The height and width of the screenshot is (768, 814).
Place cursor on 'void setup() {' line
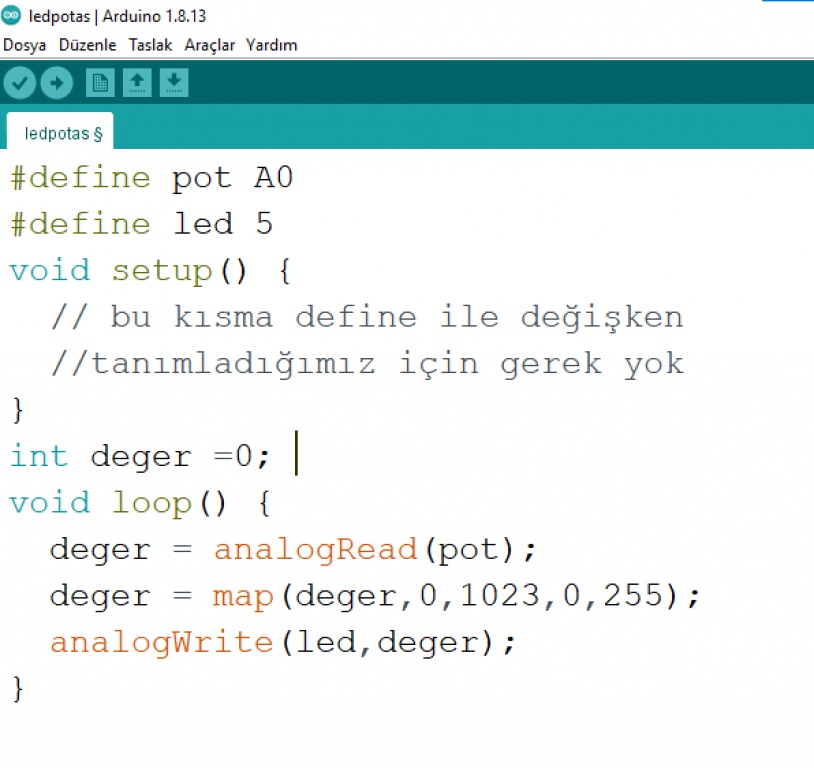(x=151, y=271)
